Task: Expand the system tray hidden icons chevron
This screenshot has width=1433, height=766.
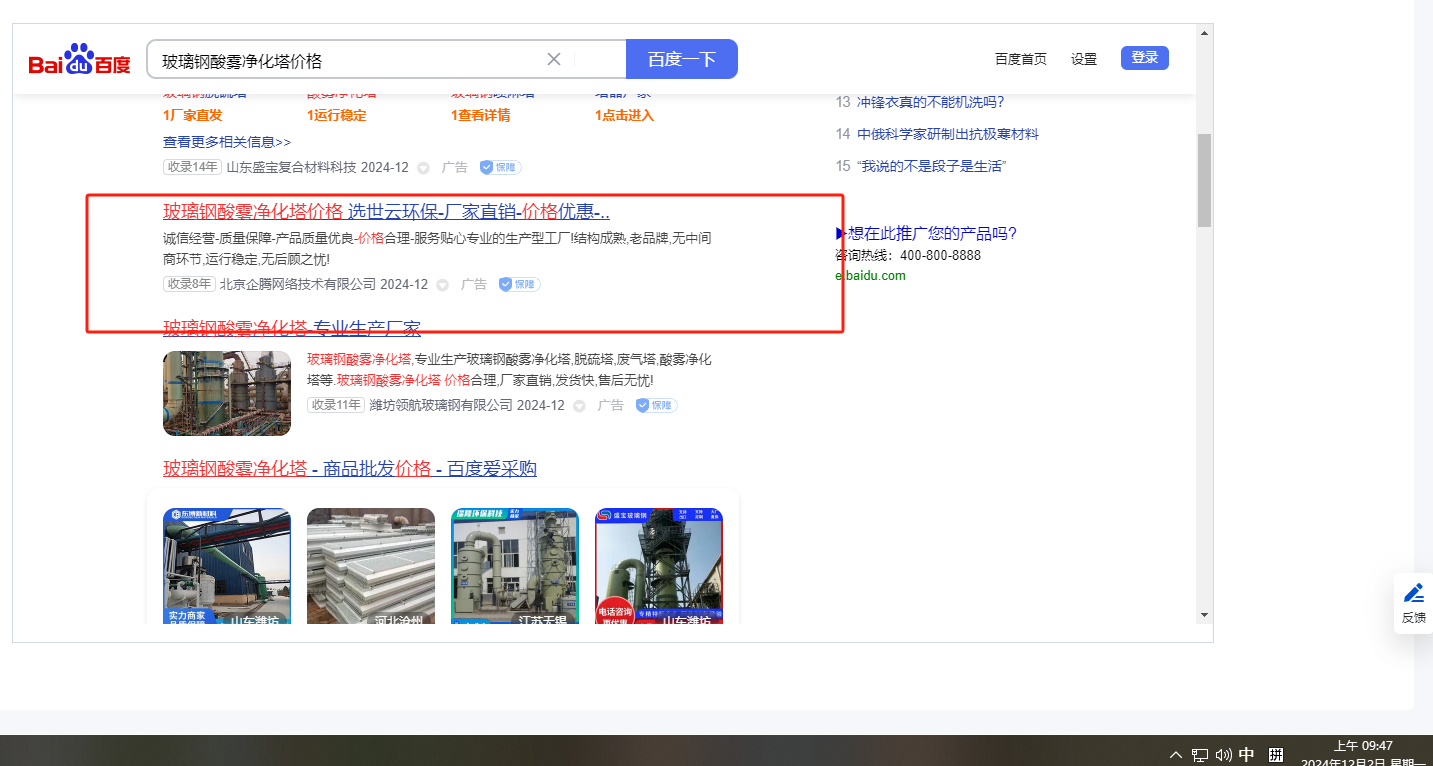Action: (1176, 755)
